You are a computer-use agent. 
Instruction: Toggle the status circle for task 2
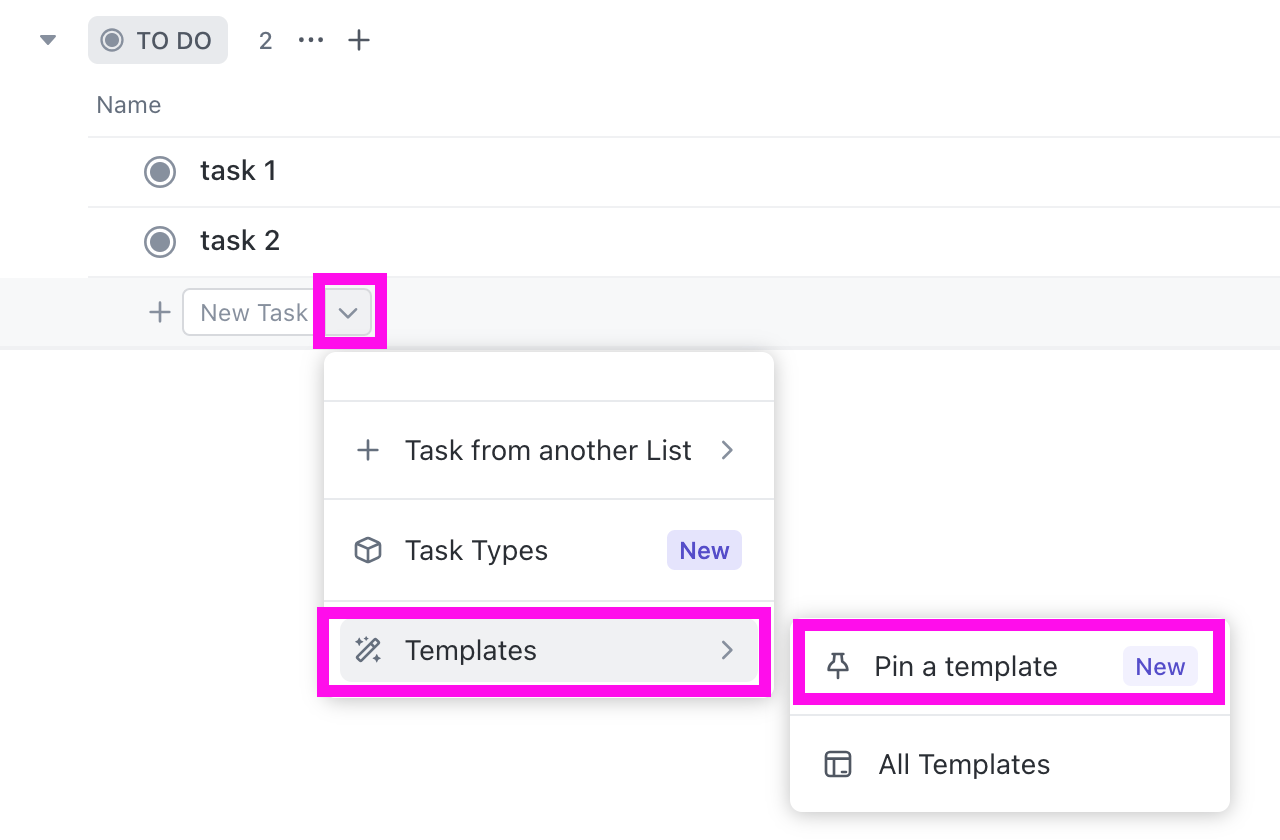(160, 241)
